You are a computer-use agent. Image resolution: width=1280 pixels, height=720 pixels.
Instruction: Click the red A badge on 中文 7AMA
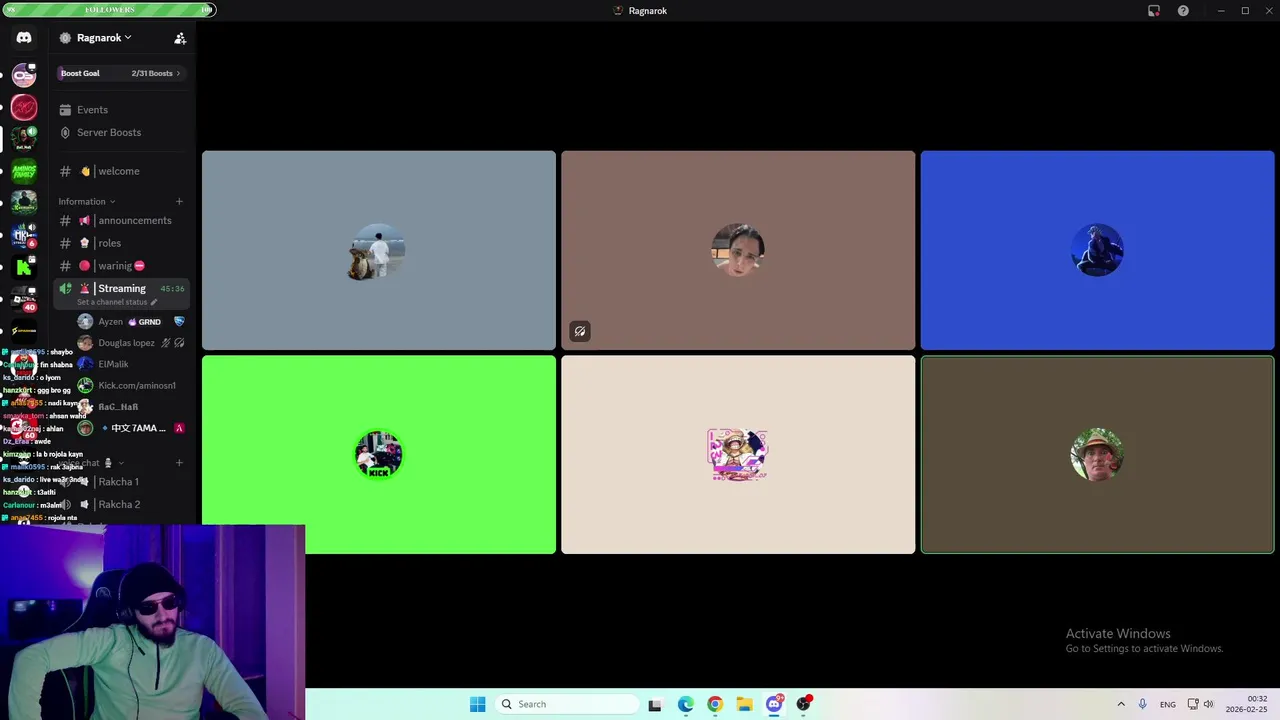(x=179, y=428)
